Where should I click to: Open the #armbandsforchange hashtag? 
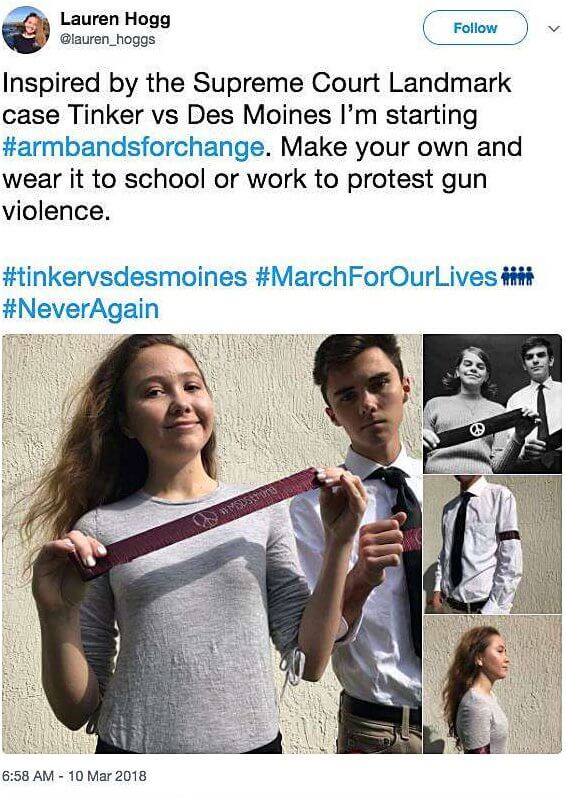[x=133, y=147]
